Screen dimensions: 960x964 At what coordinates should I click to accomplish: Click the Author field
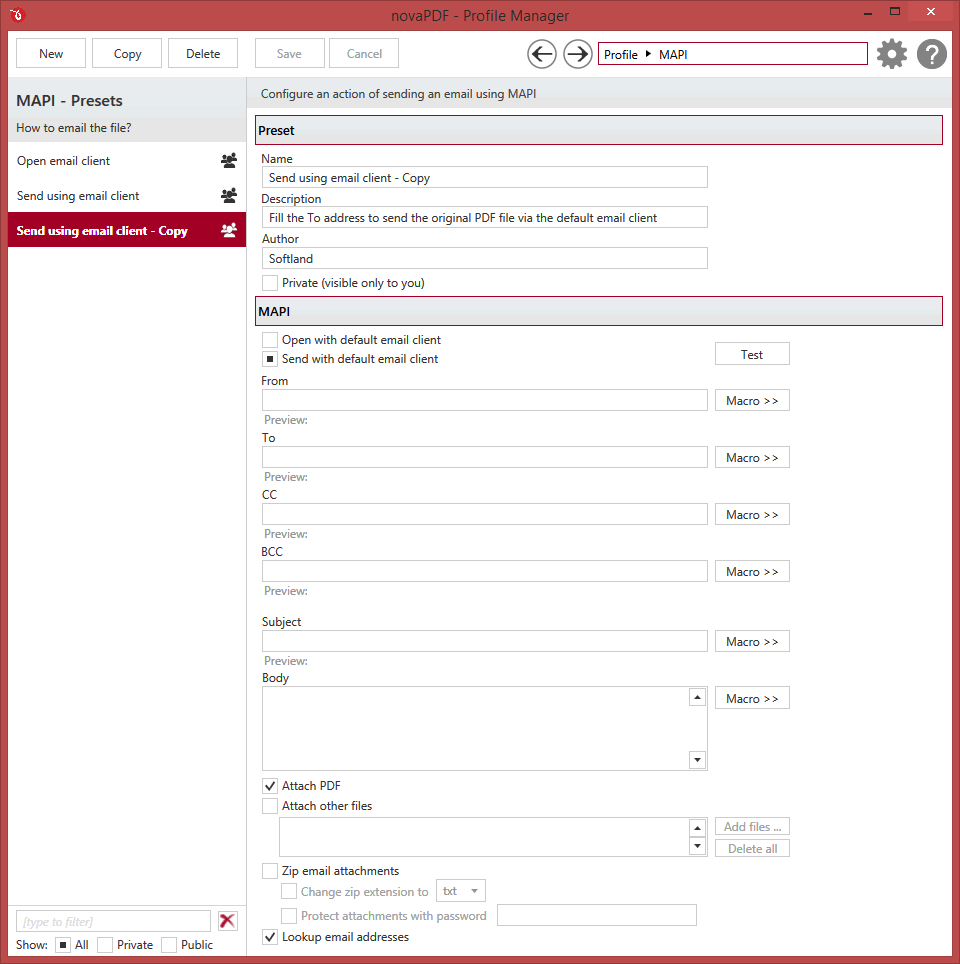[x=485, y=258]
